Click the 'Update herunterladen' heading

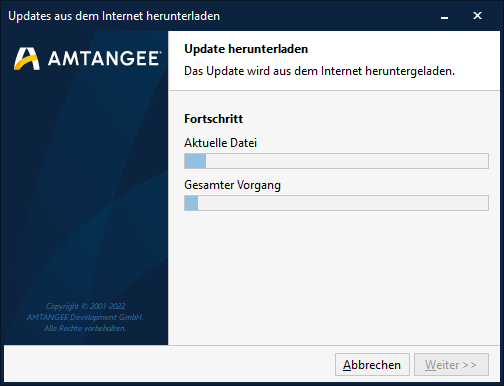[246, 49]
